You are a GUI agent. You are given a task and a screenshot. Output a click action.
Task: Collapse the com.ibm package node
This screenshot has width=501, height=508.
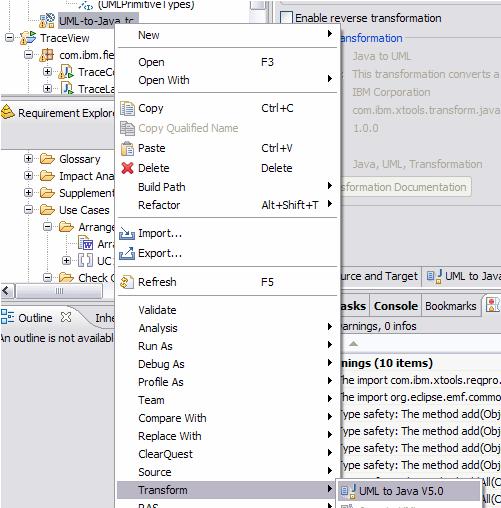pyautogui.click(x=29, y=54)
